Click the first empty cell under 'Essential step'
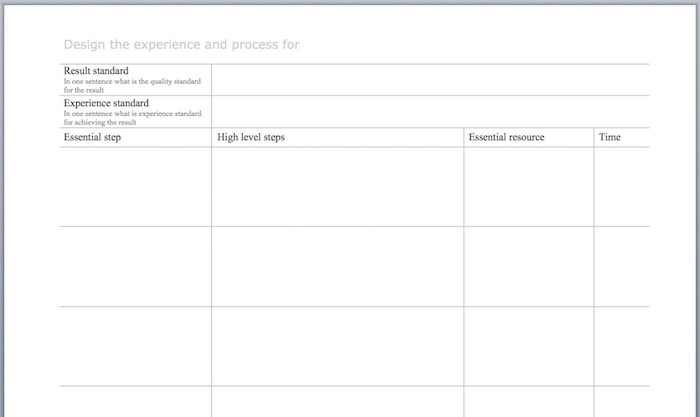This screenshot has width=700, height=417. pos(135,187)
